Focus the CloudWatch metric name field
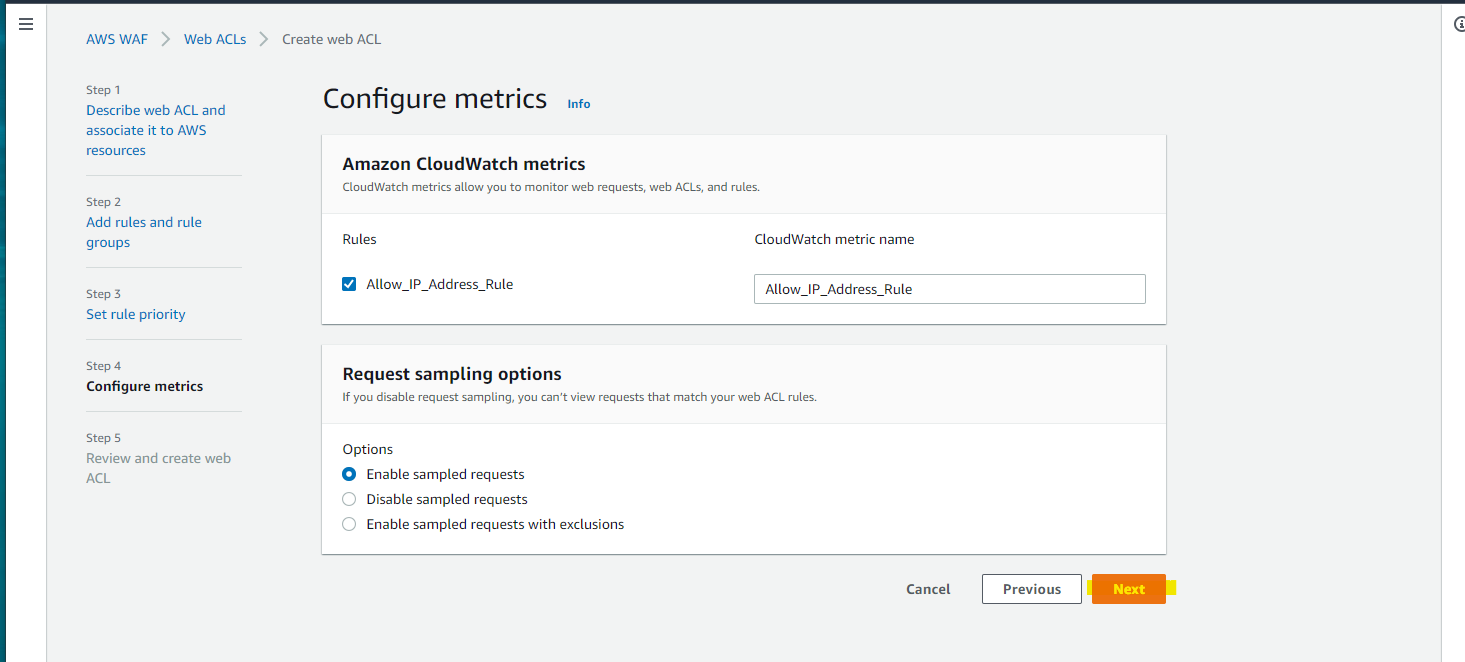This screenshot has height=662, width=1465. [949, 289]
